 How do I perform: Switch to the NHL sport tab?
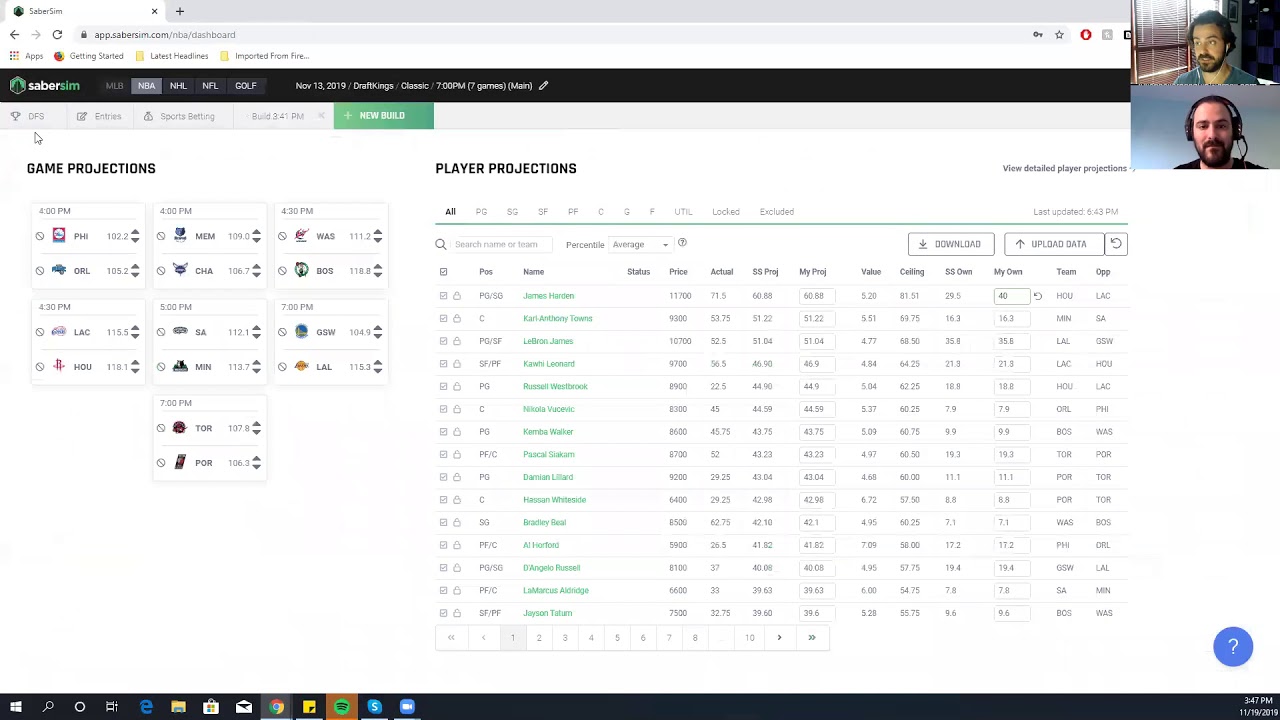178,86
